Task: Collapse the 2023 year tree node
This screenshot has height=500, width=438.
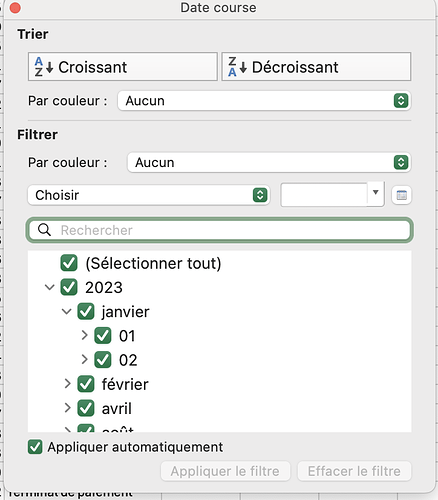Action: (x=50, y=287)
